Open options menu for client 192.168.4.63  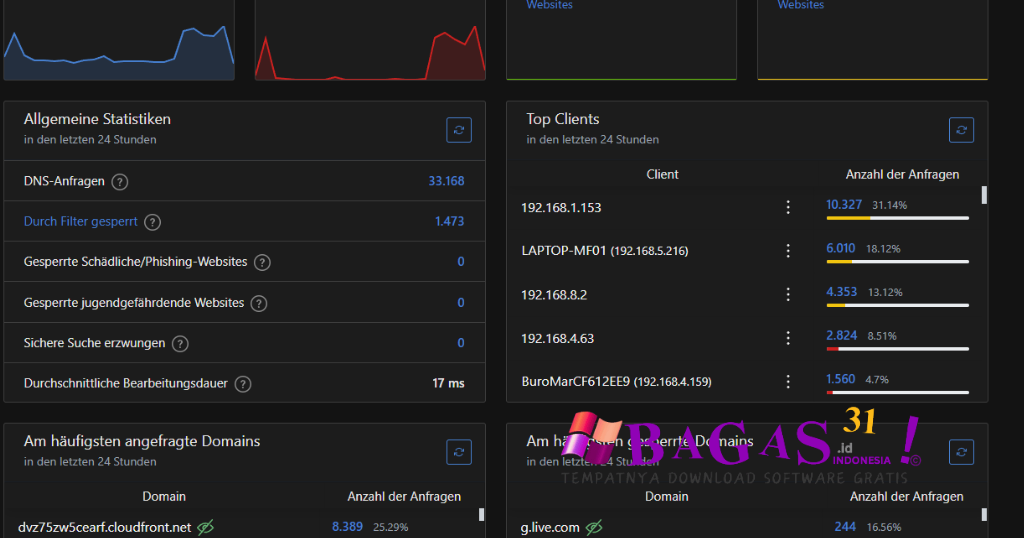click(x=788, y=338)
